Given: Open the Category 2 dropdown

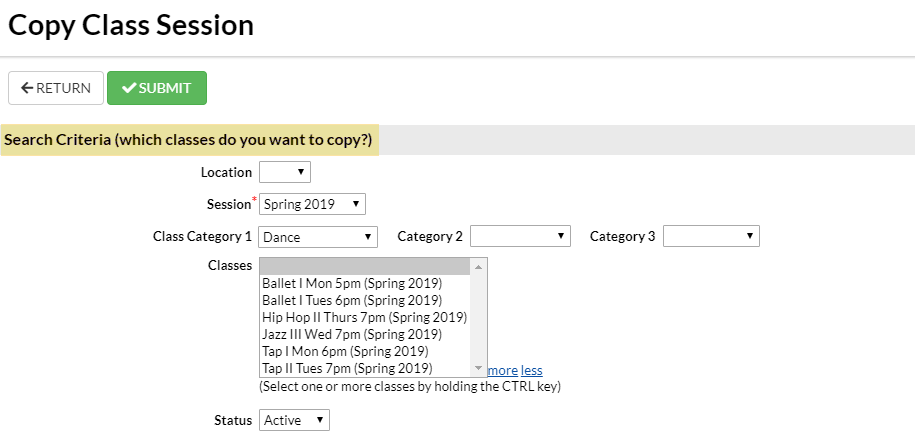Looking at the screenshot, I should 520,237.
